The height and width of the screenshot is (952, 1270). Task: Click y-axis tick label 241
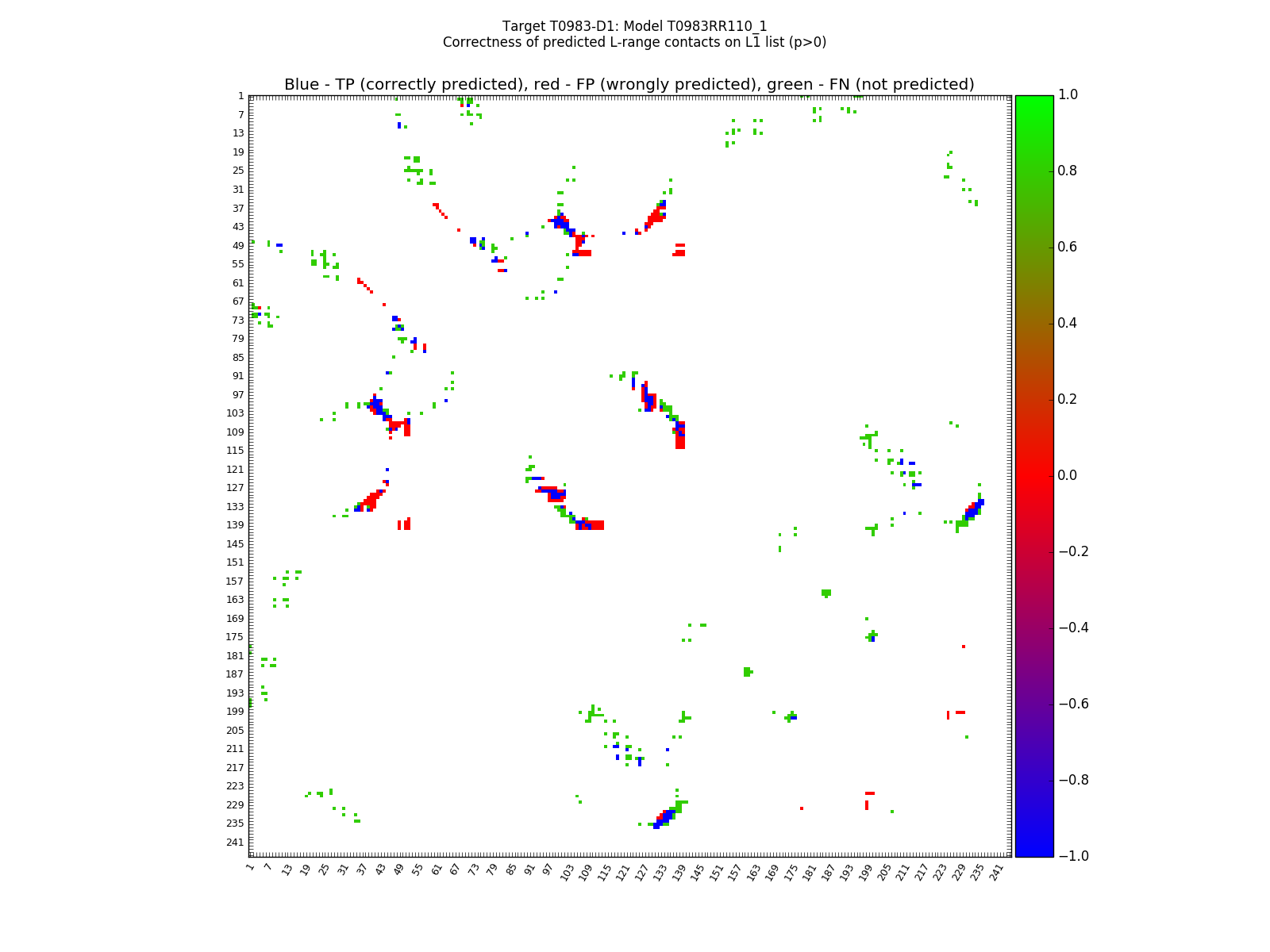click(235, 843)
